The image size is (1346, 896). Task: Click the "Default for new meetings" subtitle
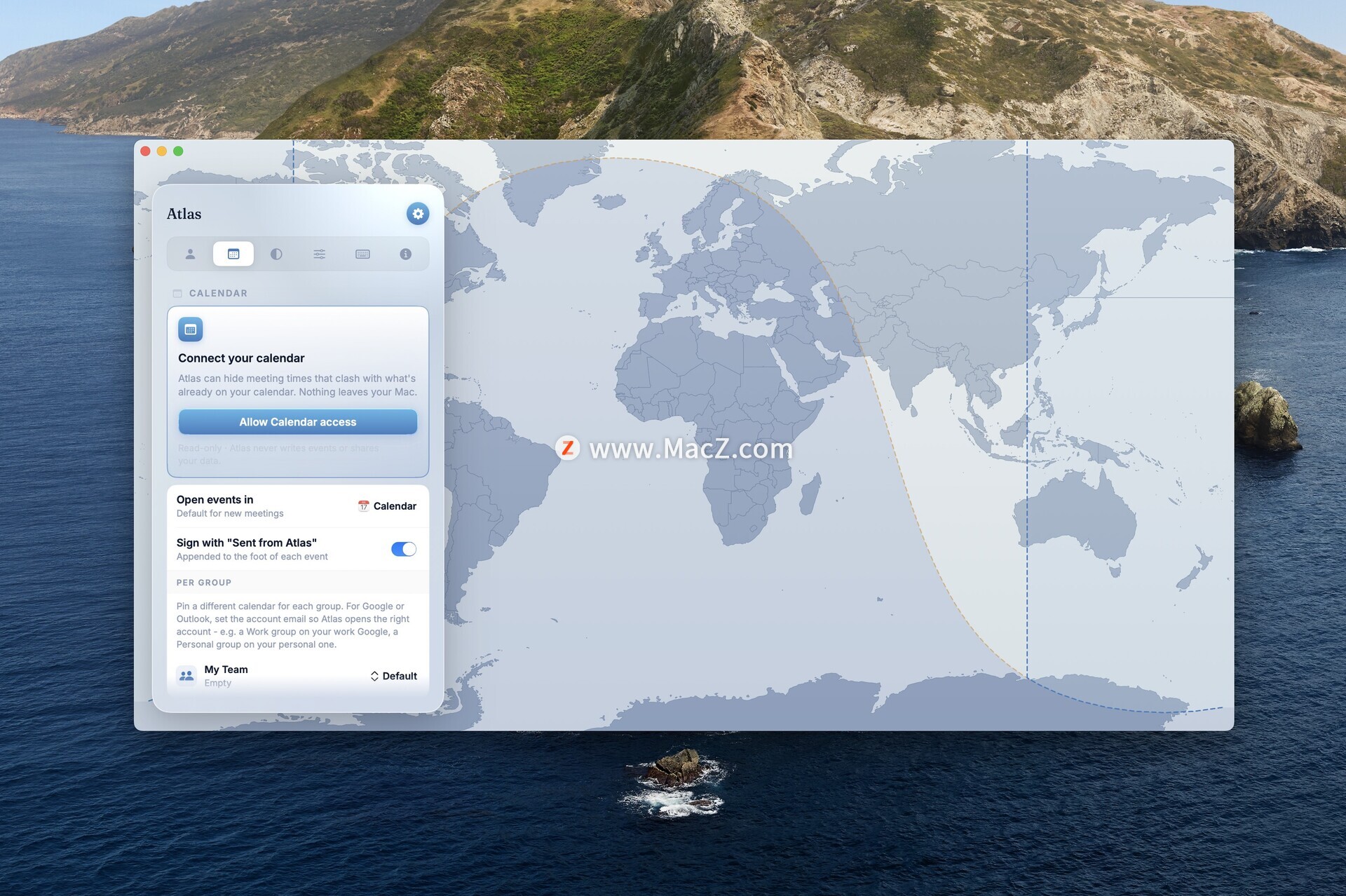tap(230, 514)
